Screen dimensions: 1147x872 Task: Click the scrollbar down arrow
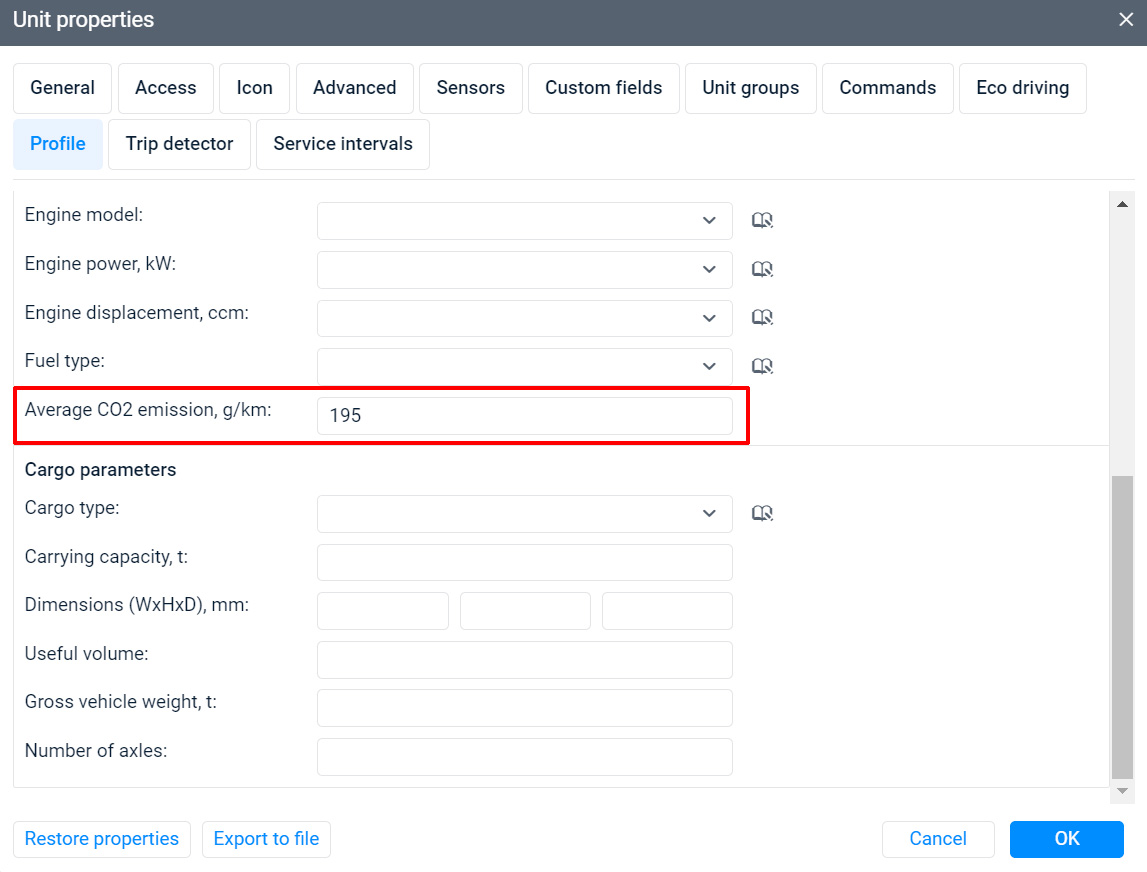[x=1122, y=791]
